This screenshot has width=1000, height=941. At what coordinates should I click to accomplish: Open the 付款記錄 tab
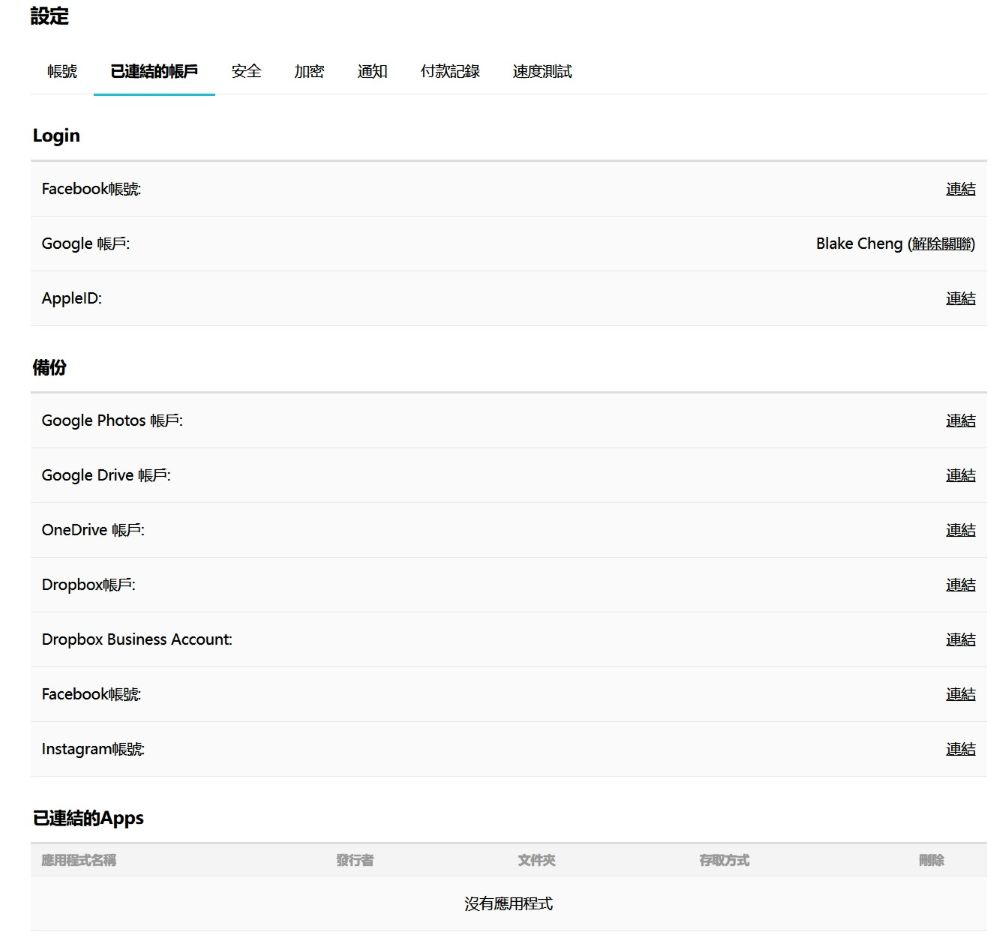point(450,72)
